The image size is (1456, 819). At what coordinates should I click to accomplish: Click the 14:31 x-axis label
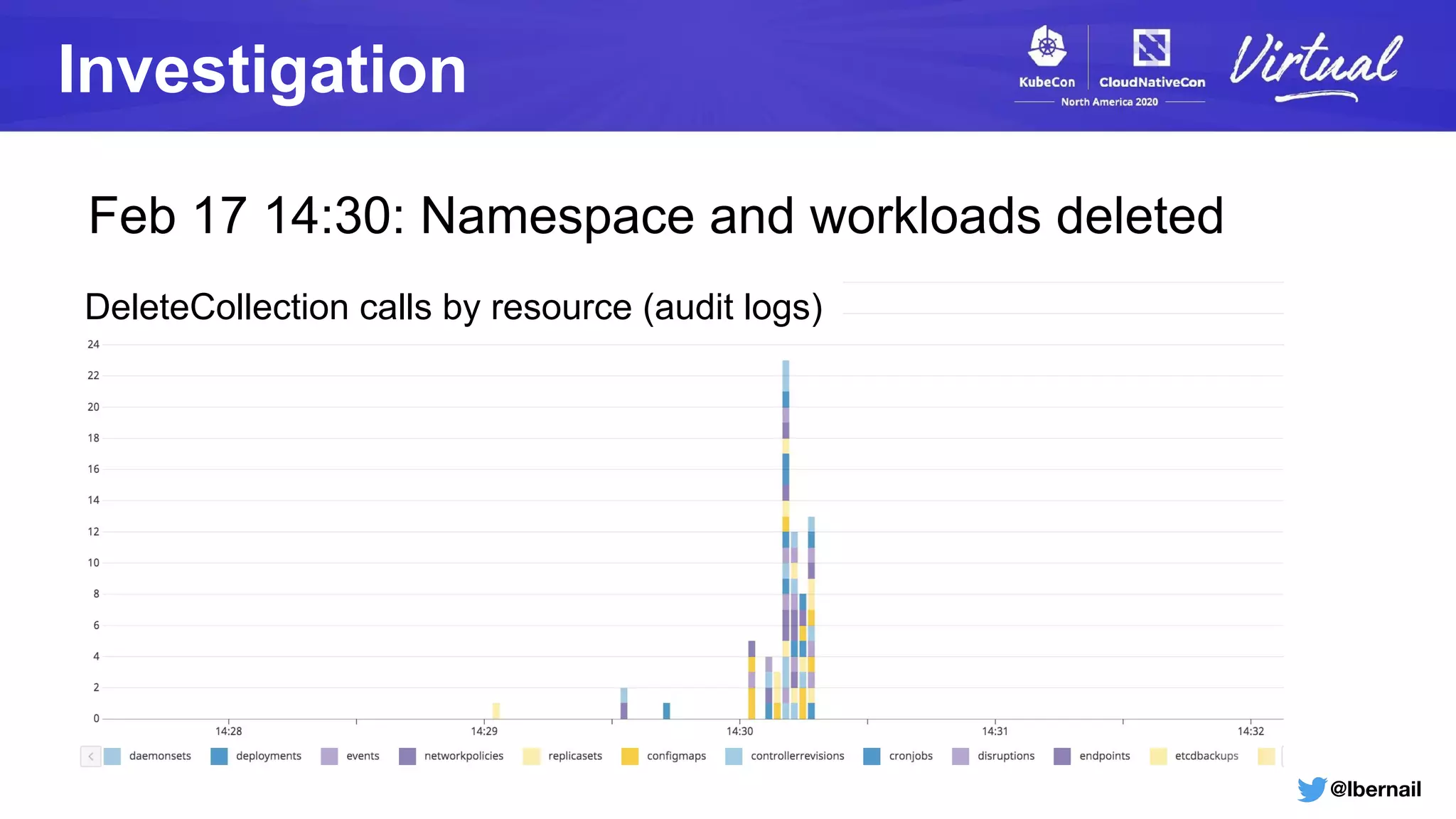[x=995, y=732]
